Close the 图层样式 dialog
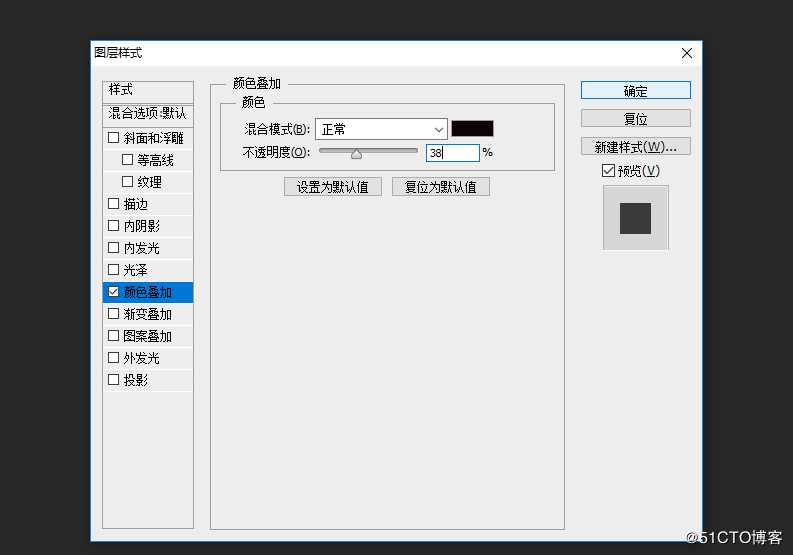The height and width of the screenshot is (555, 793). point(686,53)
